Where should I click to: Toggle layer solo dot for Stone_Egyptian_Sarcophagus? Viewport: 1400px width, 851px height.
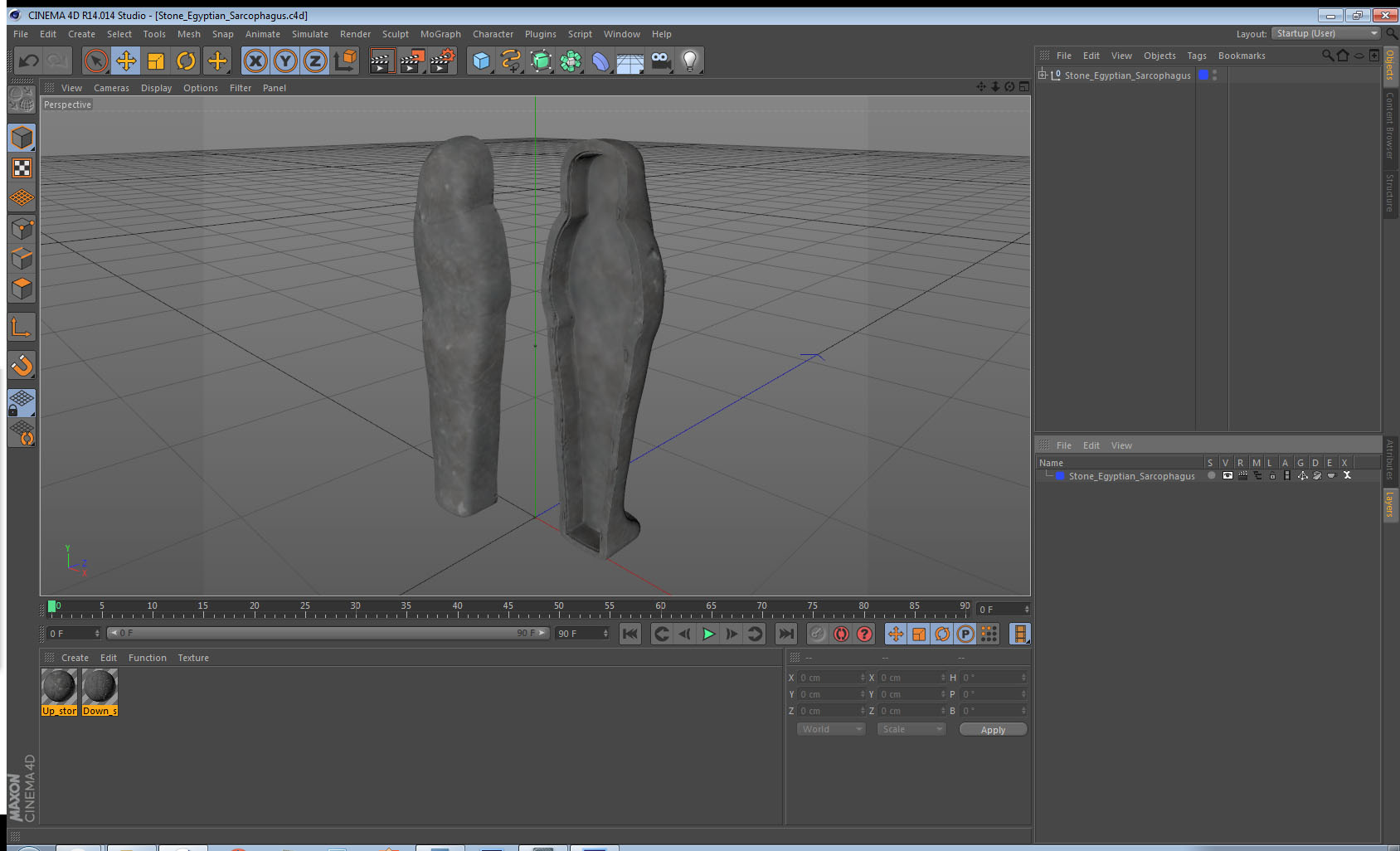point(1212,475)
